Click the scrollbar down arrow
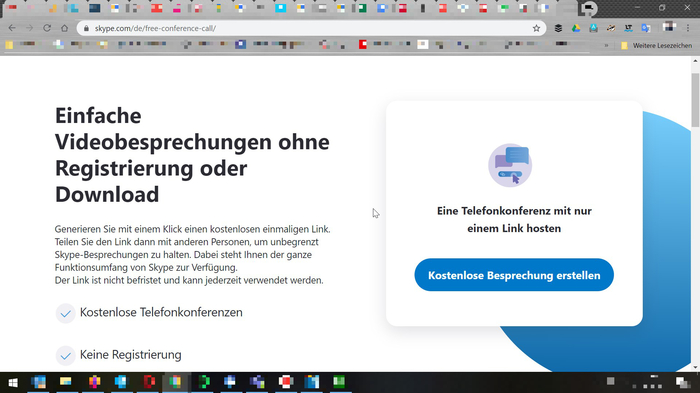The image size is (700, 393). coord(695,367)
